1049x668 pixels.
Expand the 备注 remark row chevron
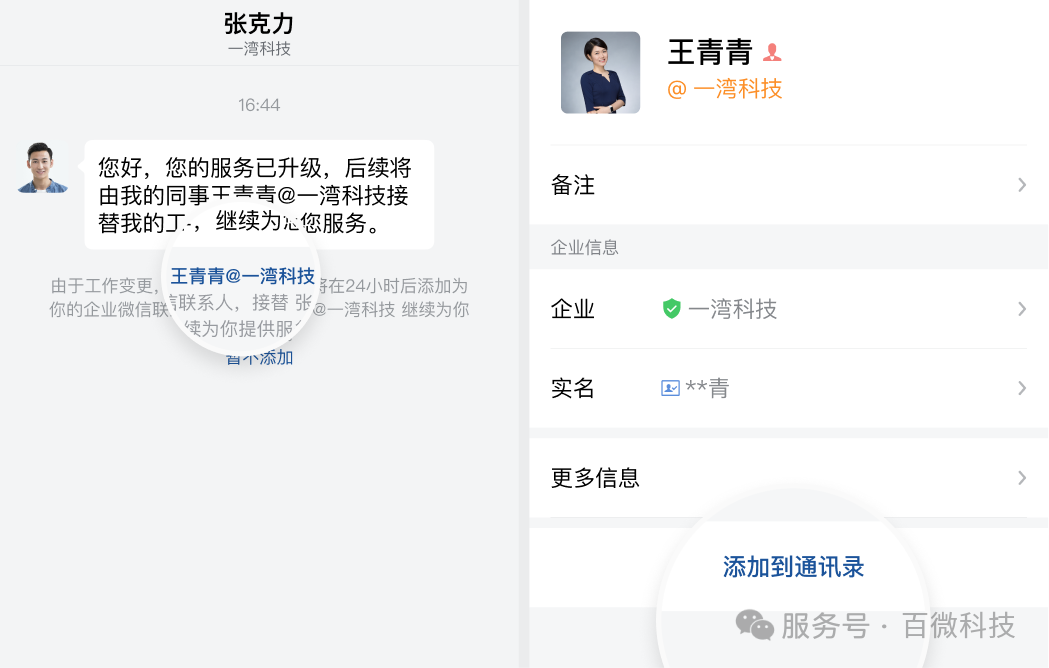click(x=1021, y=185)
